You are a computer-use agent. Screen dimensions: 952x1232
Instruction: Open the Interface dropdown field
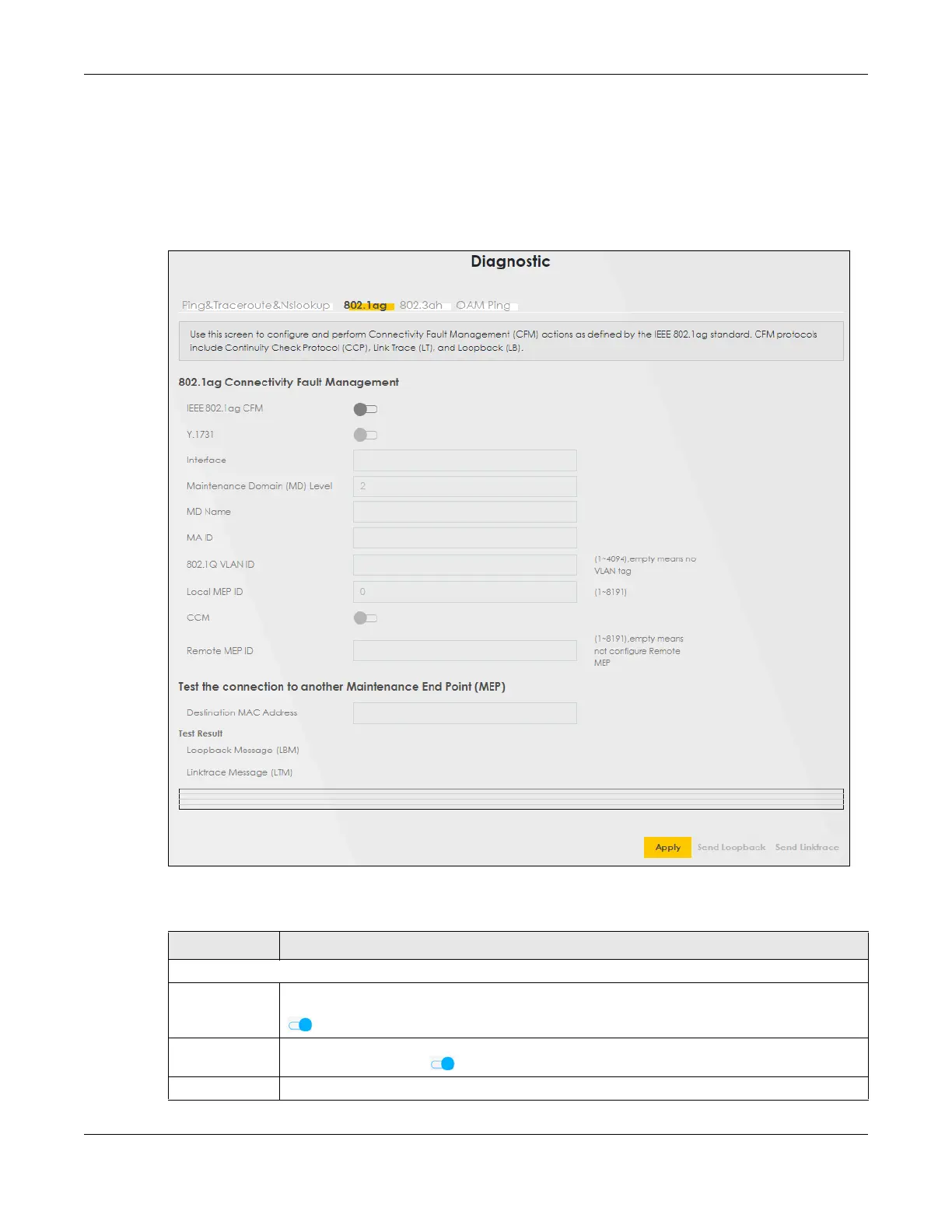[465, 460]
